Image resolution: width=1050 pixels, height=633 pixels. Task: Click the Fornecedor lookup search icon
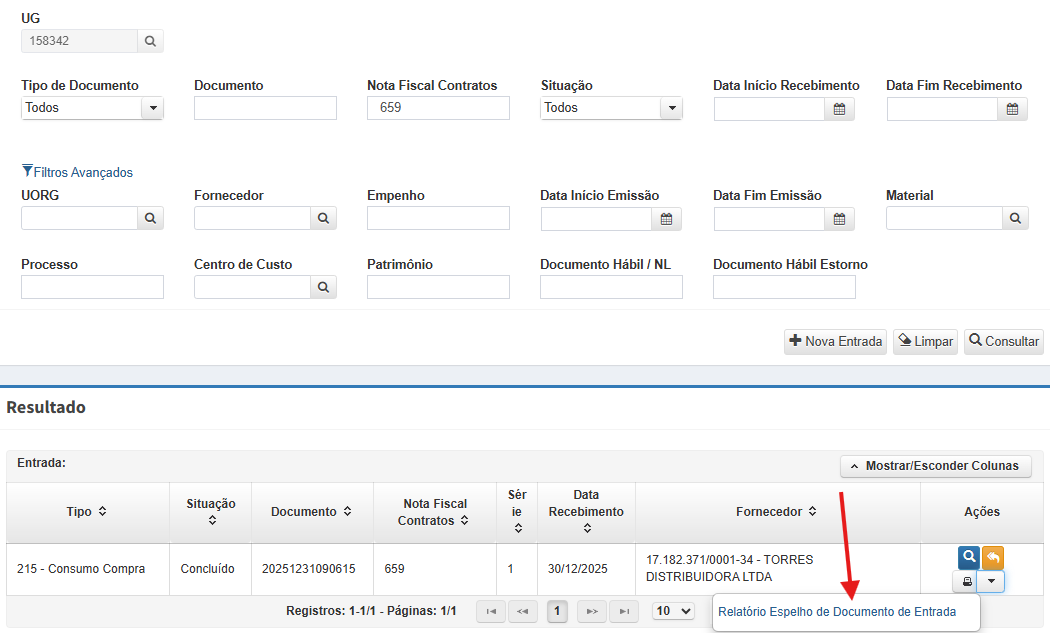pyautogui.click(x=323, y=218)
